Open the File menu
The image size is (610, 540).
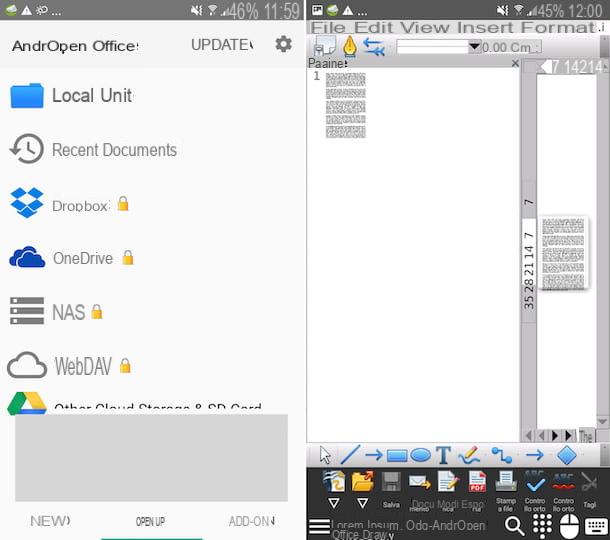click(x=328, y=28)
